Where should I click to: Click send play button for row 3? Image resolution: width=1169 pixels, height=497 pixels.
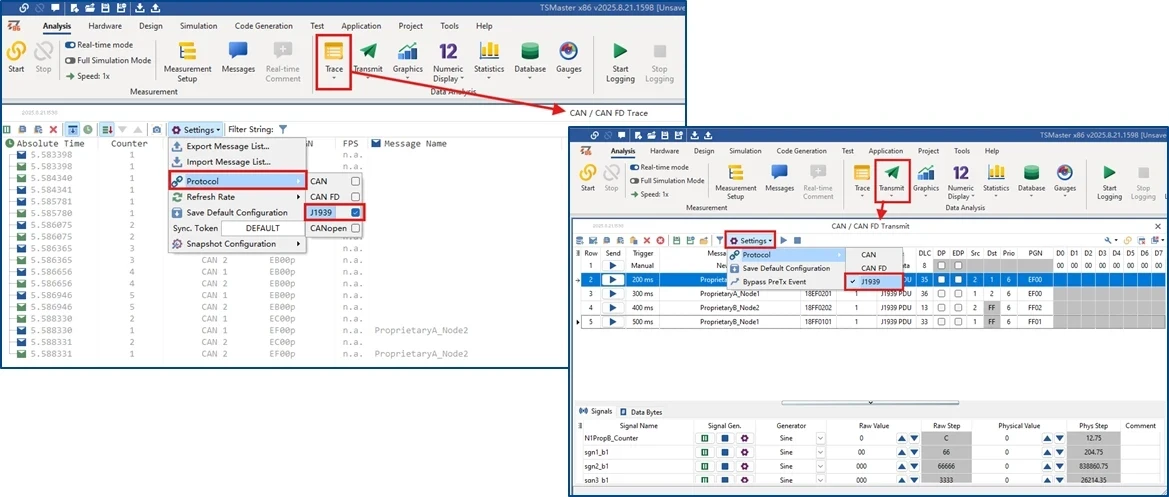[x=613, y=294]
